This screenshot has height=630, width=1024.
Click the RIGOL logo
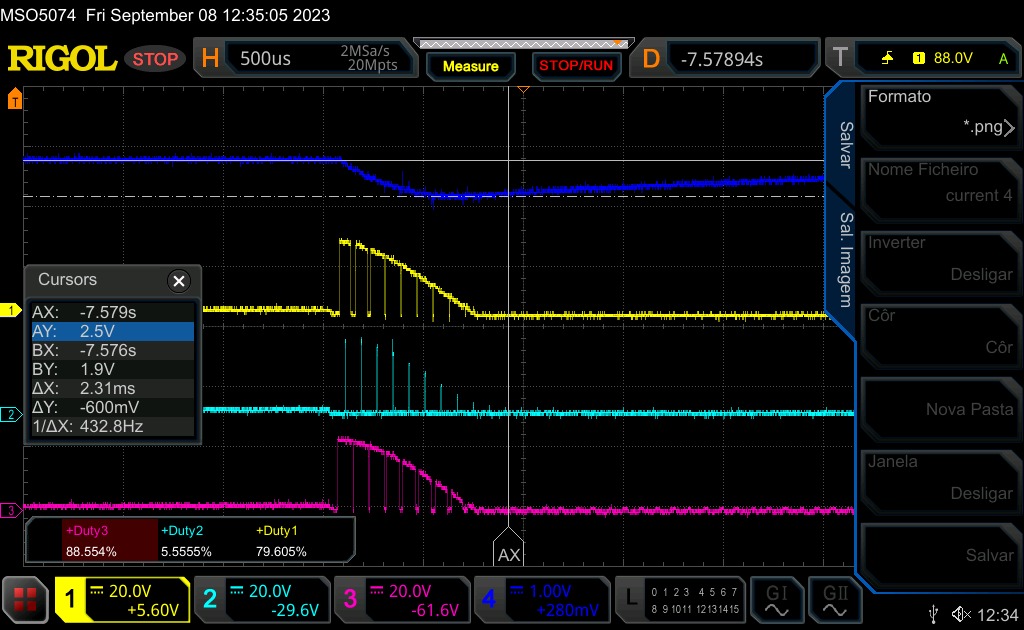tap(61, 57)
